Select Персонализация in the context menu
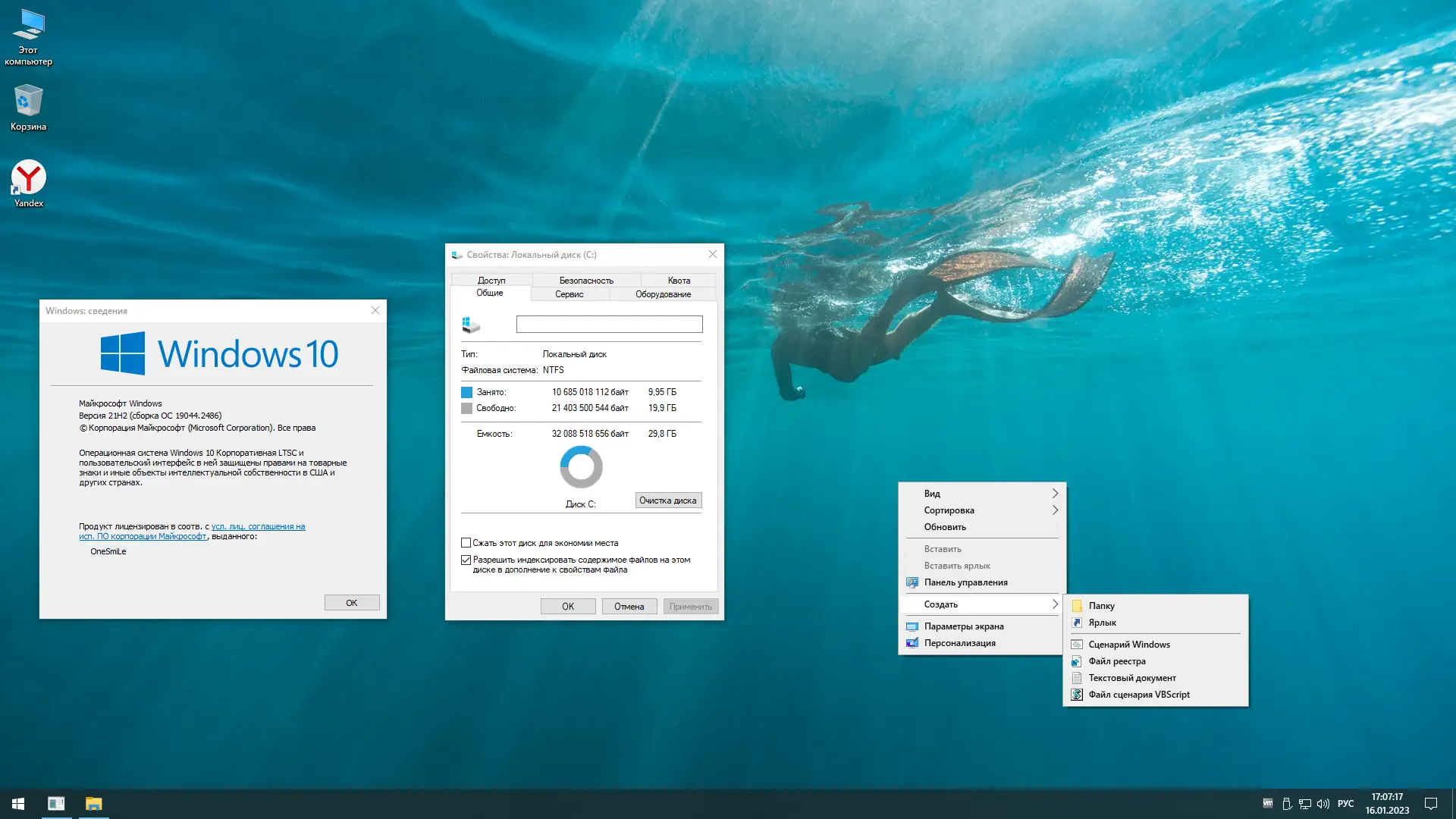 pos(959,643)
